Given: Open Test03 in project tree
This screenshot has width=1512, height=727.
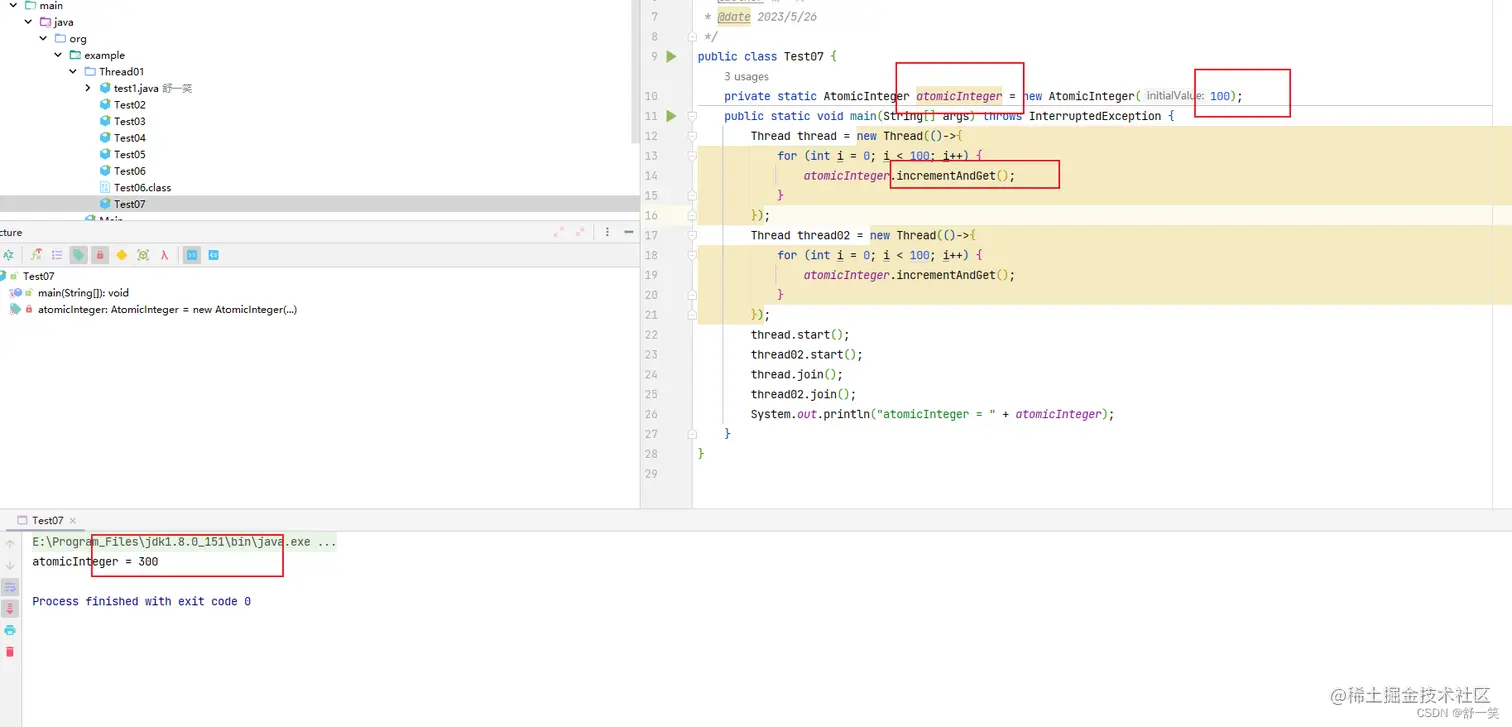Looking at the screenshot, I should pos(129,121).
